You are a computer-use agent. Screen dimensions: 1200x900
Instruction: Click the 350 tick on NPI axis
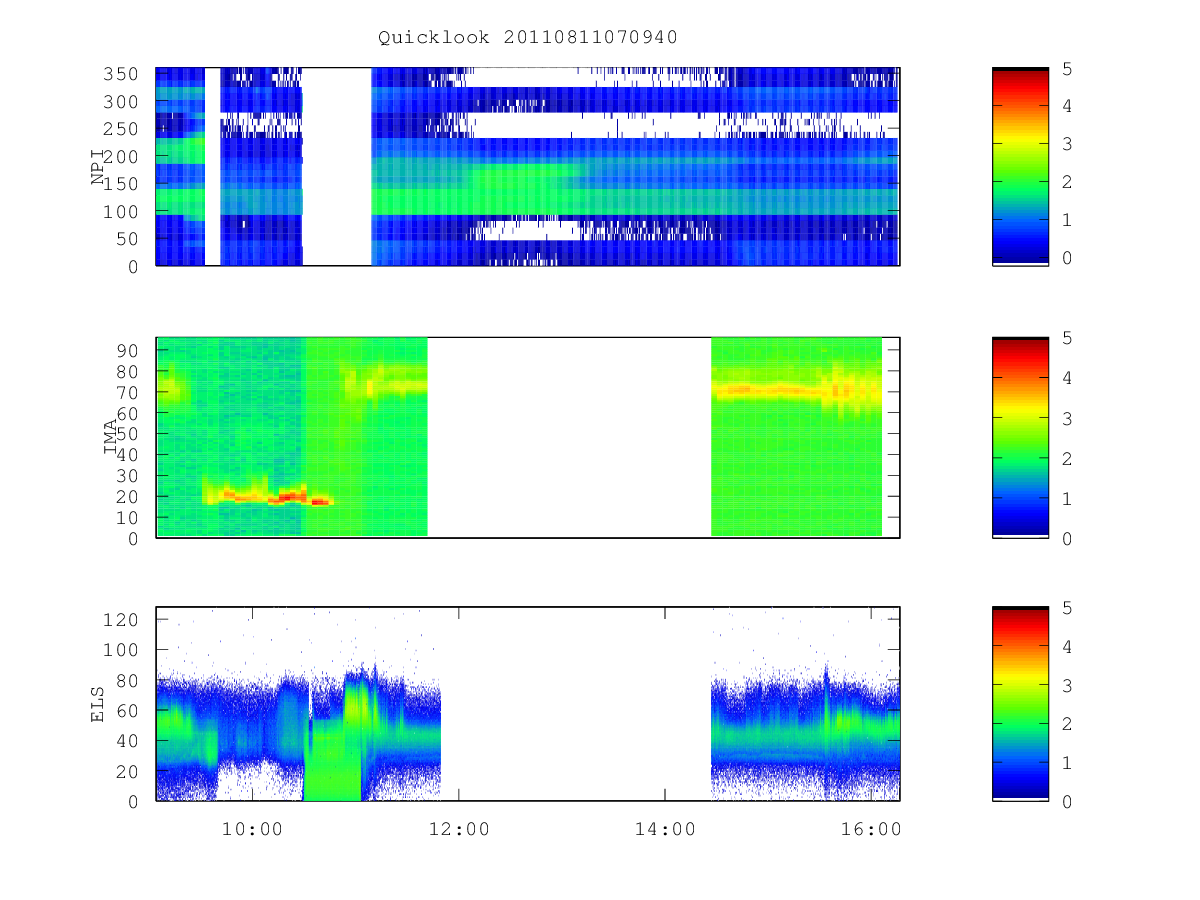click(x=123, y=74)
